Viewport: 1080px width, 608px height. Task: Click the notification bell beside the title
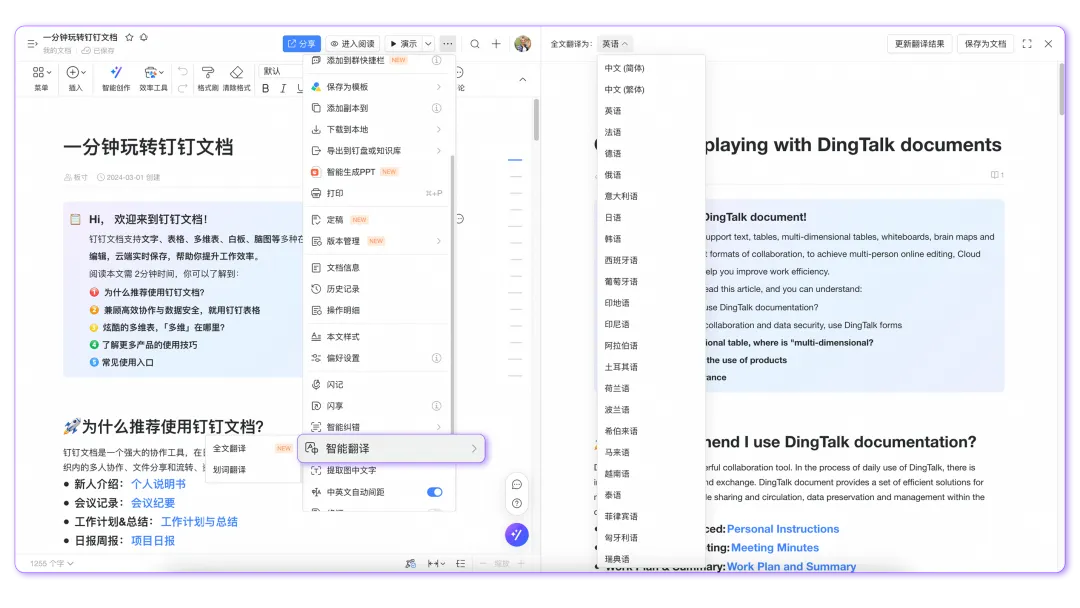(x=144, y=37)
